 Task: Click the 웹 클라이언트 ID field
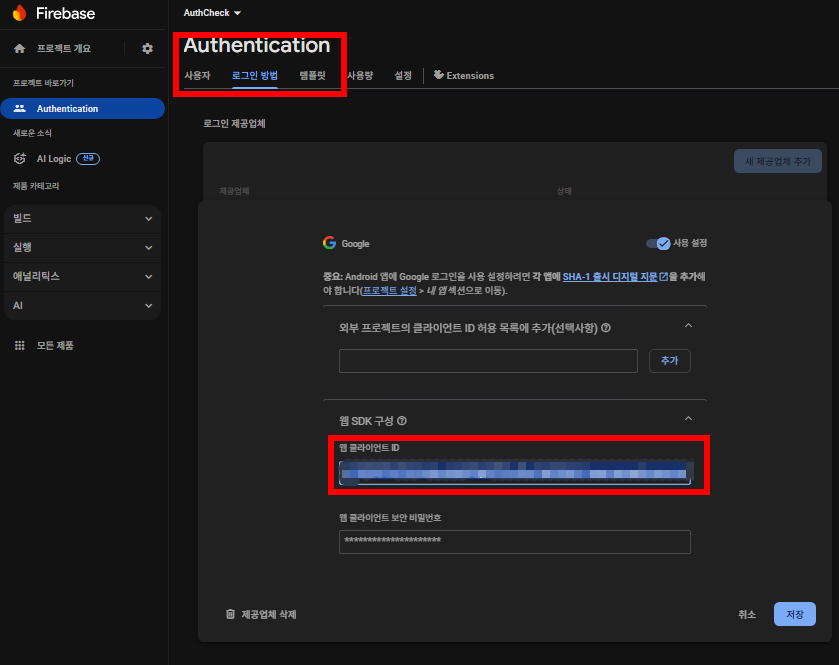[515, 472]
